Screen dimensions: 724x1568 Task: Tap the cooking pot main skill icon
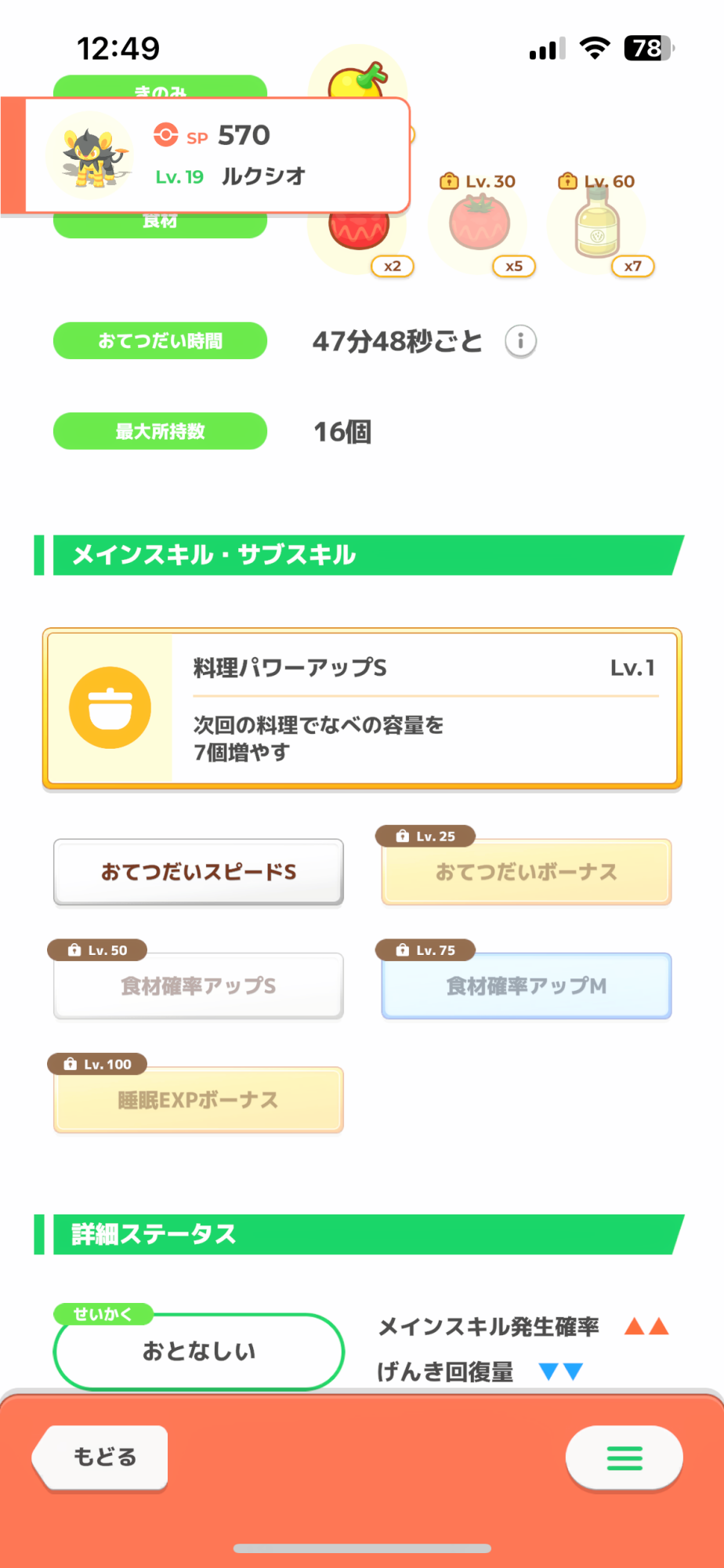(x=110, y=708)
